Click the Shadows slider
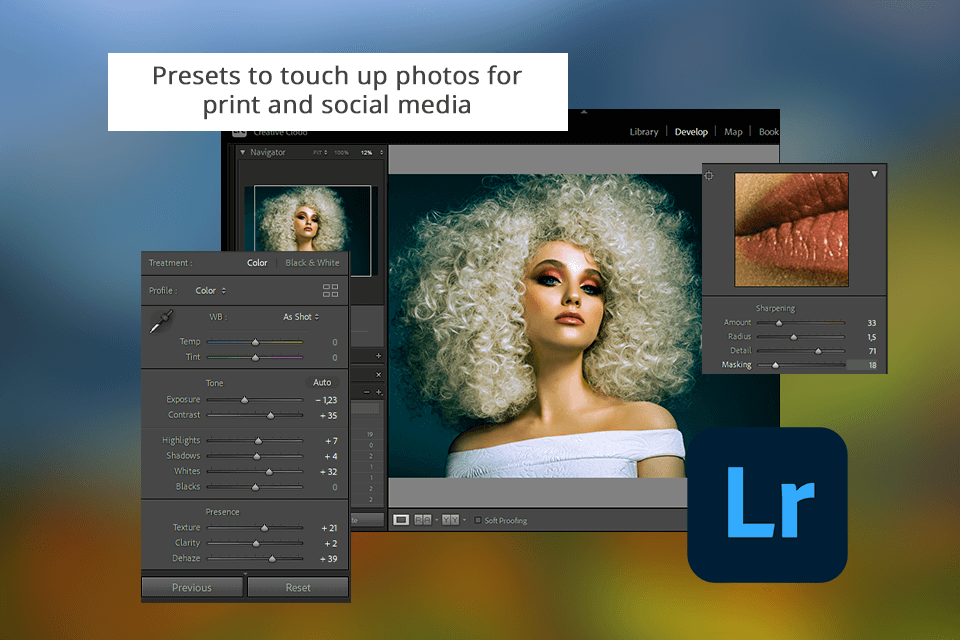Screen dimensions: 960x640 pos(255,456)
